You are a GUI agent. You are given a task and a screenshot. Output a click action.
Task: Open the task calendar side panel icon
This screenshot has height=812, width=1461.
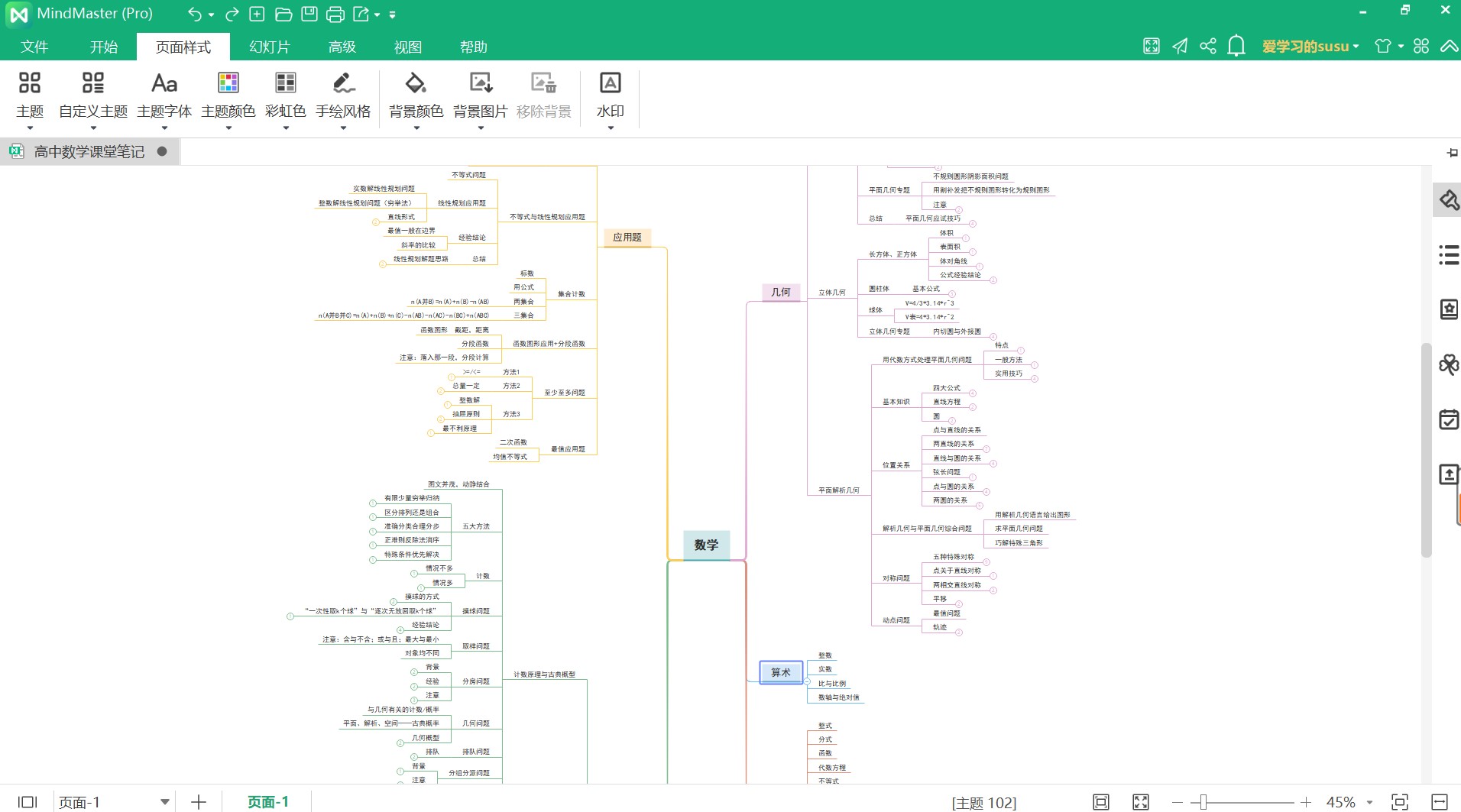click(1449, 419)
